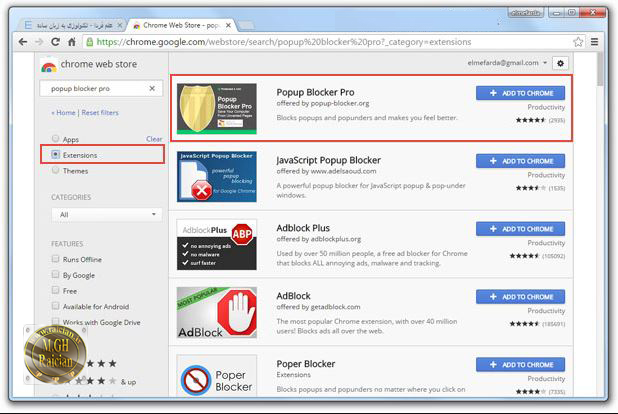The height and width of the screenshot is (414, 618).
Task: Click the star rating of Popup Blocker Pro
Action: coord(531,120)
